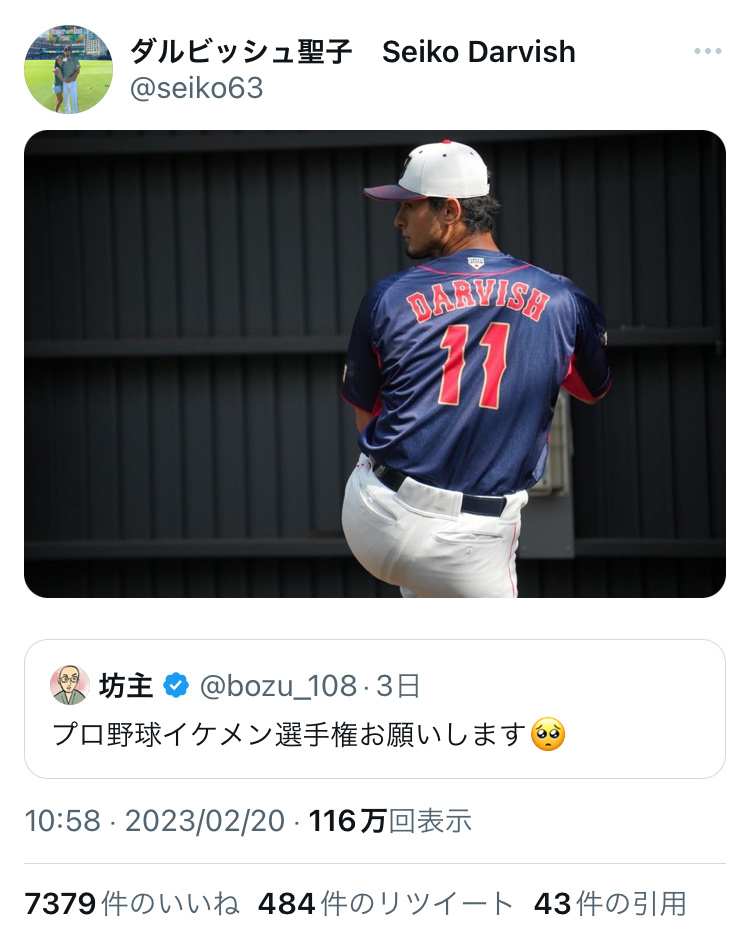Click the 坊主 name in quoted tweet
Viewport: 750px width, 941px height.
coord(126,685)
